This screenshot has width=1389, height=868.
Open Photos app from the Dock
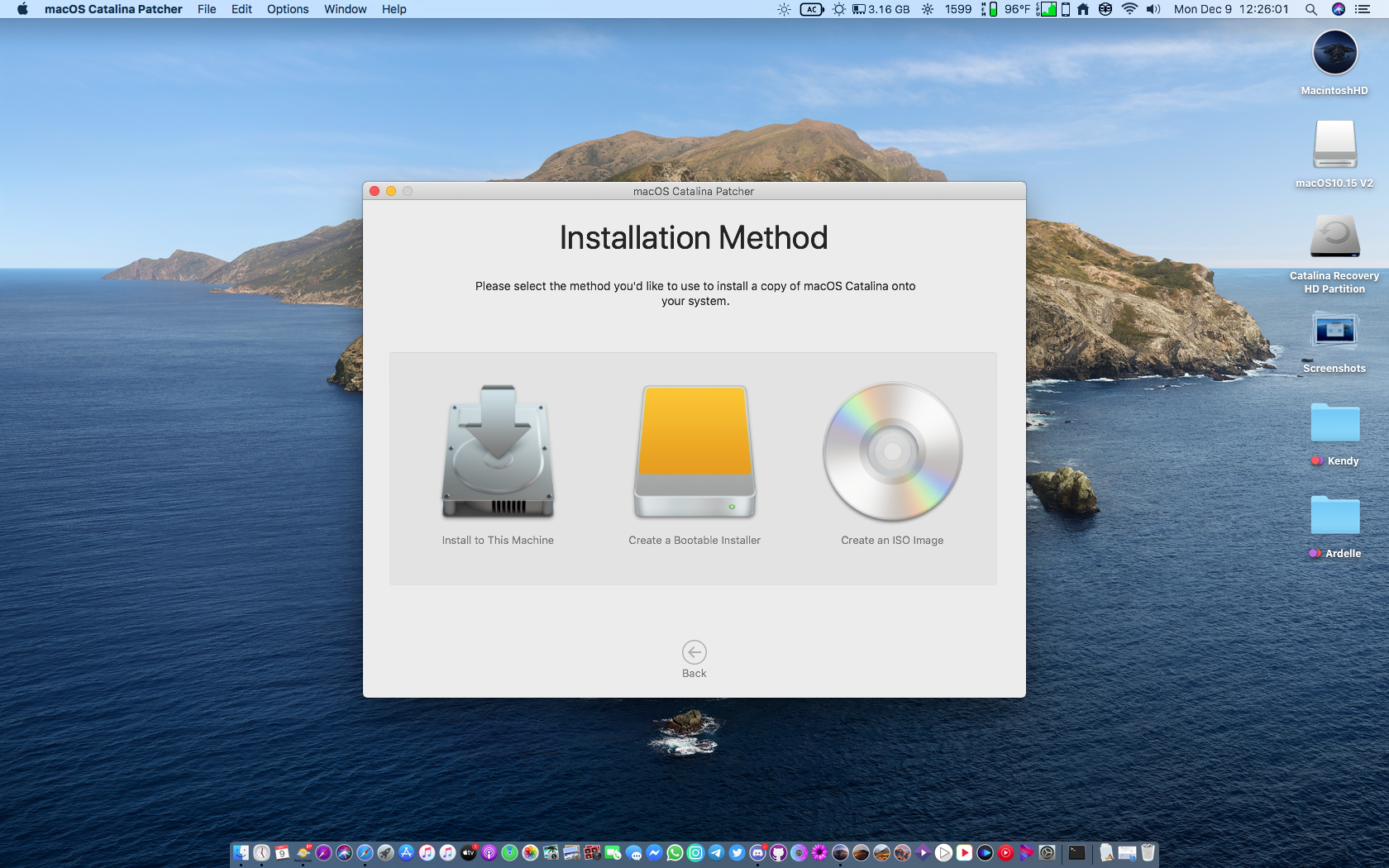coord(530,852)
